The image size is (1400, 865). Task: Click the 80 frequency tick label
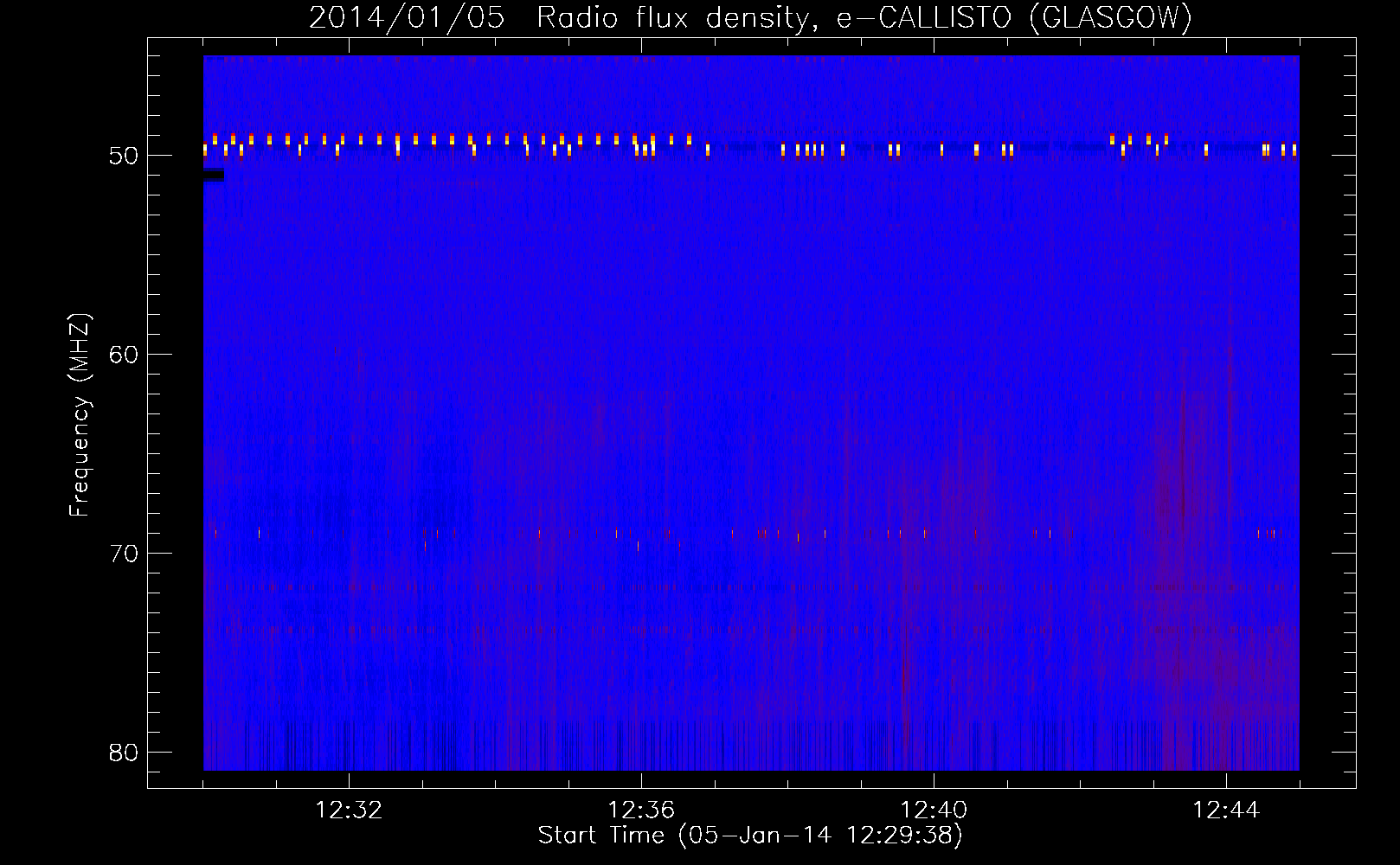(x=124, y=753)
